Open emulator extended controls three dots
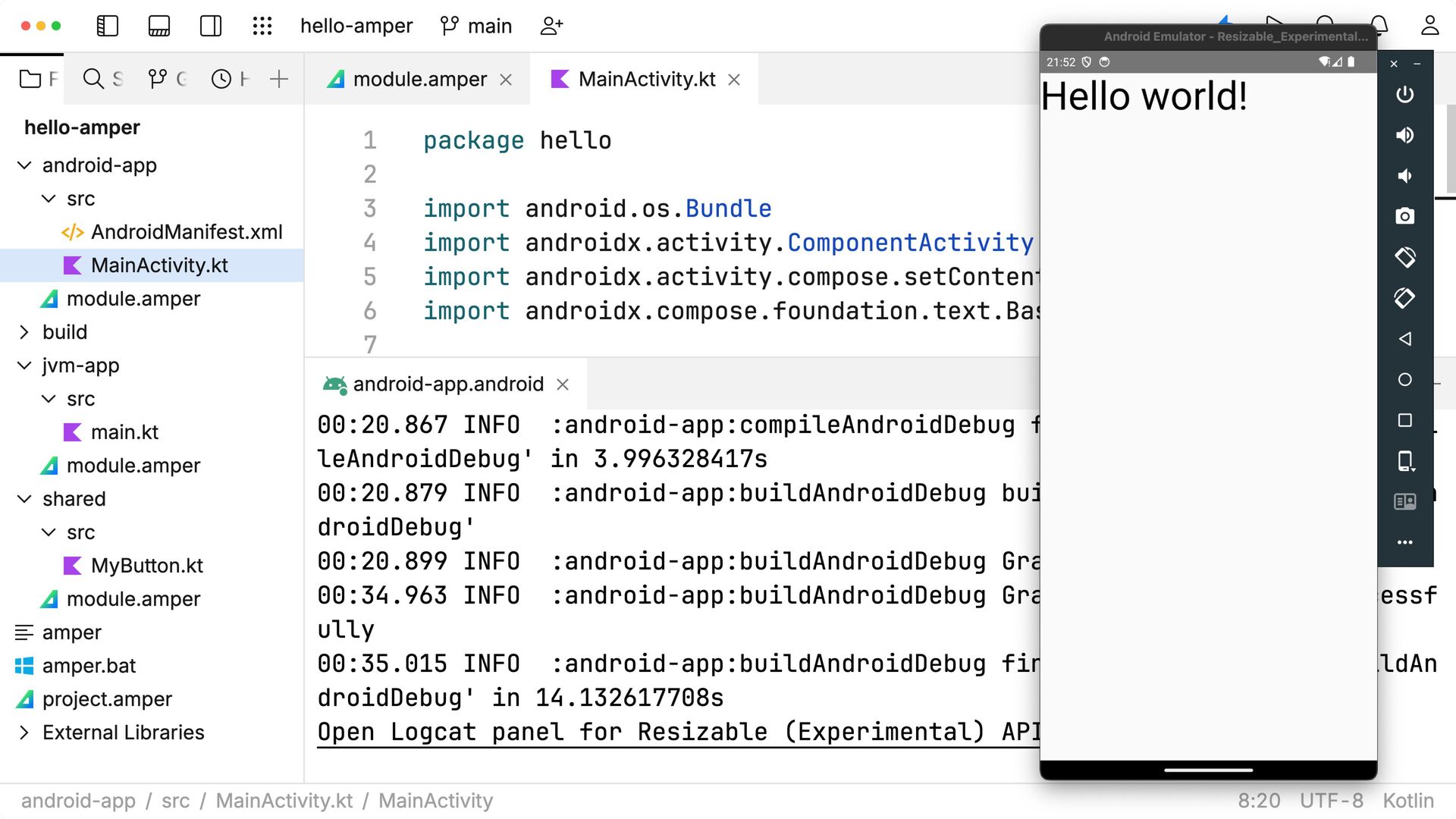 (1405, 542)
